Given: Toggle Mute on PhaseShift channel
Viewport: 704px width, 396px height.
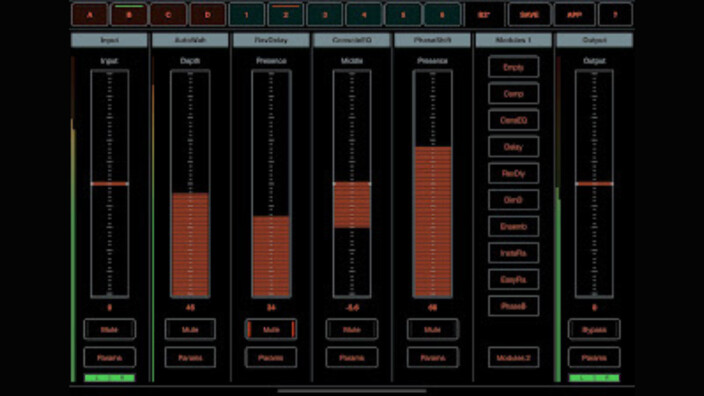Looking at the screenshot, I should (x=432, y=330).
